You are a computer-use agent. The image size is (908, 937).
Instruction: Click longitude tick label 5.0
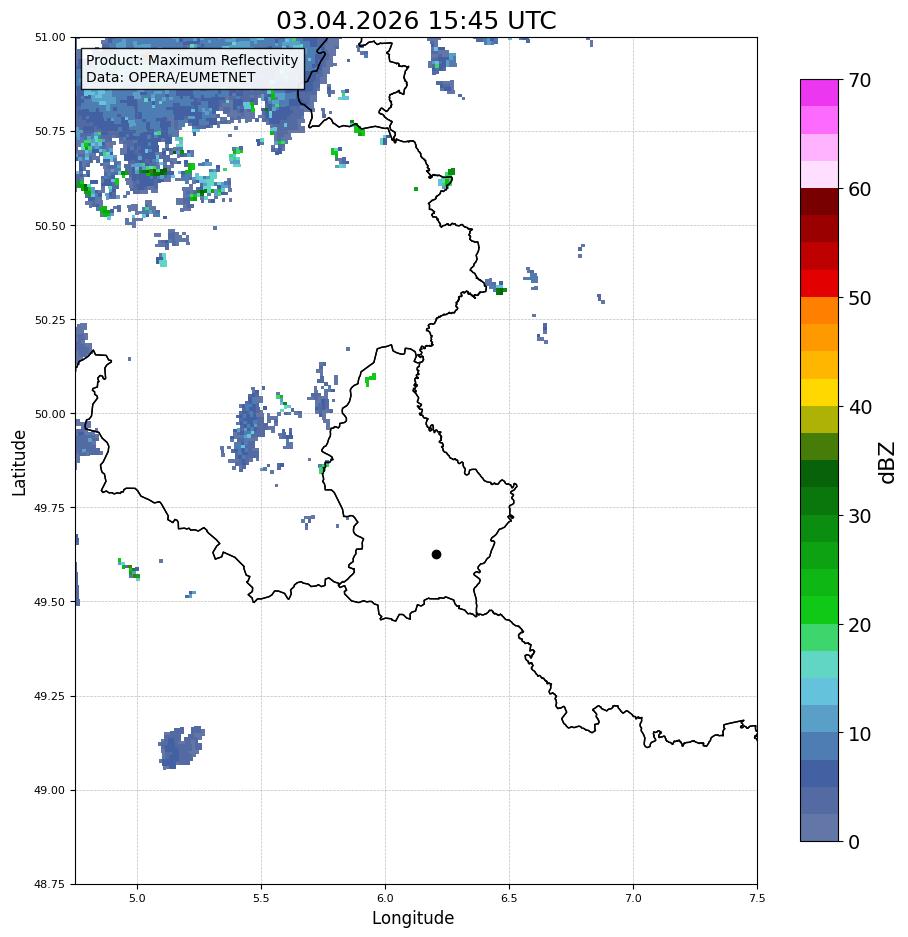[137, 898]
